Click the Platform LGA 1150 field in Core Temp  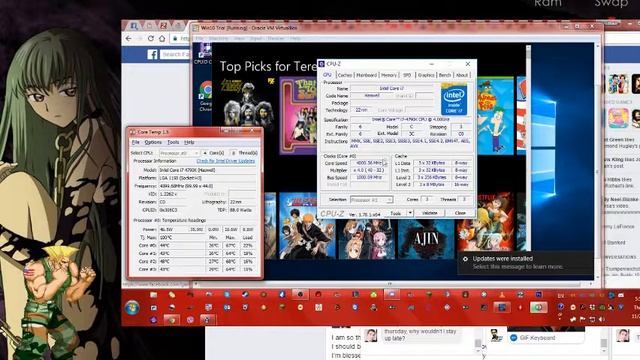point(207,178)
